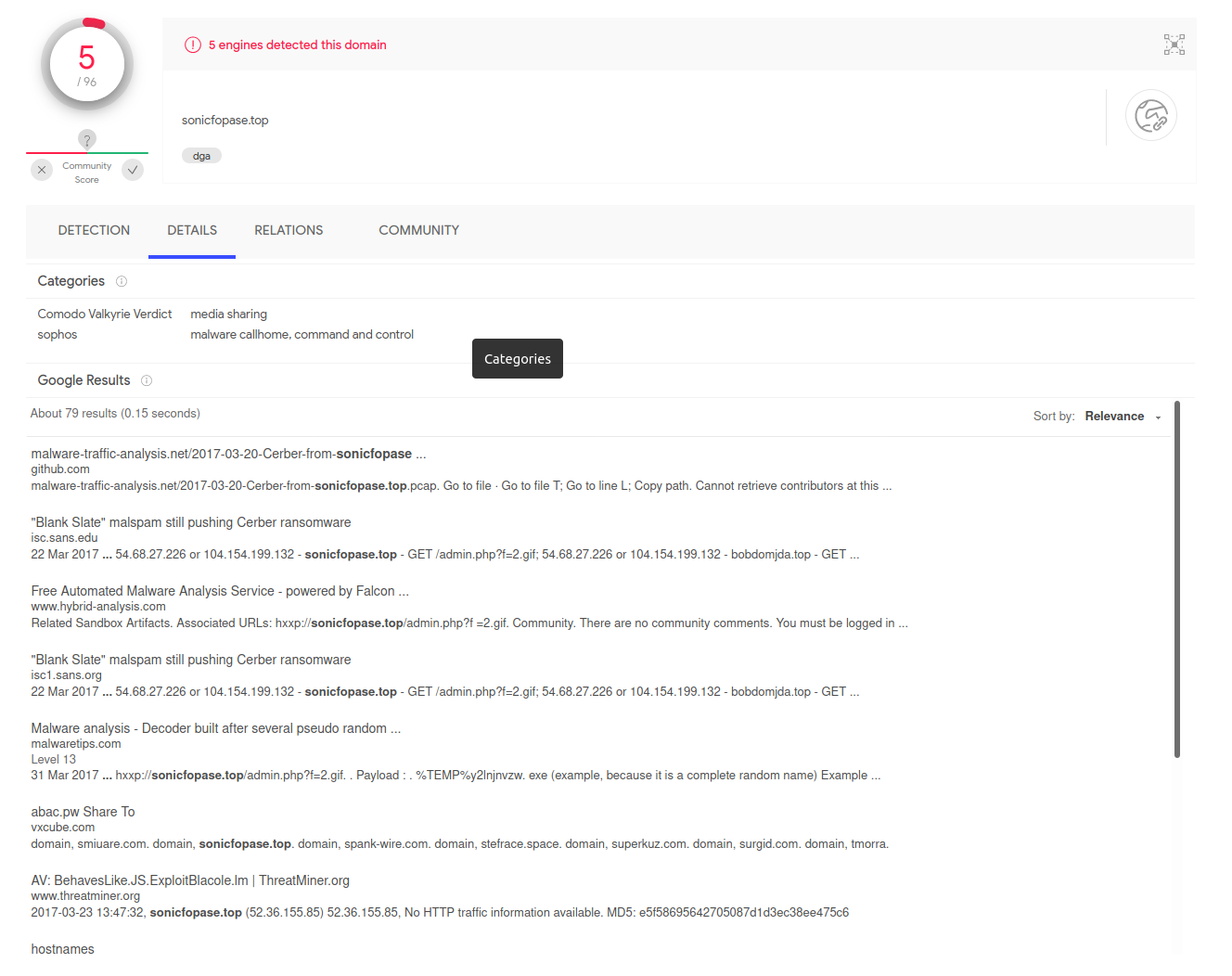Click the domain globe link icon
The image size is (1232, 976).
(x=1150, y=116)
